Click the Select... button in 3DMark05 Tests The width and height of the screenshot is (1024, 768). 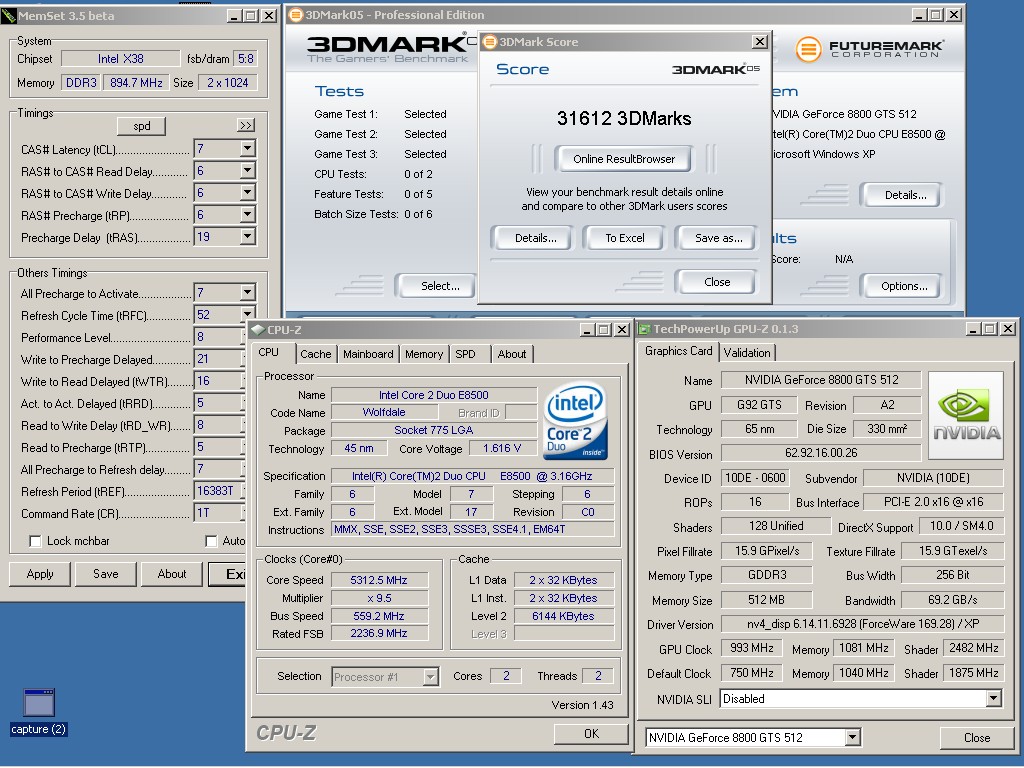[437, 286]
